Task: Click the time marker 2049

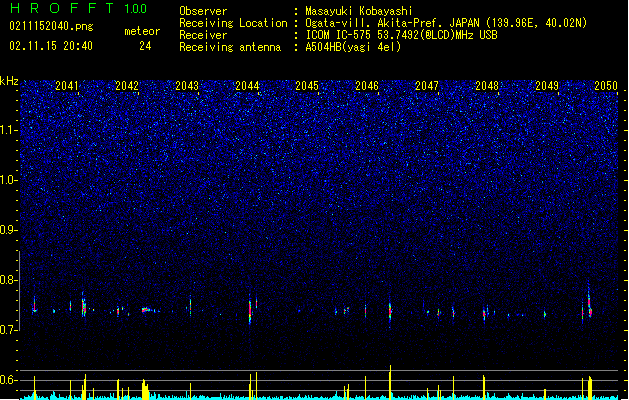Action: tap(547, 85)
